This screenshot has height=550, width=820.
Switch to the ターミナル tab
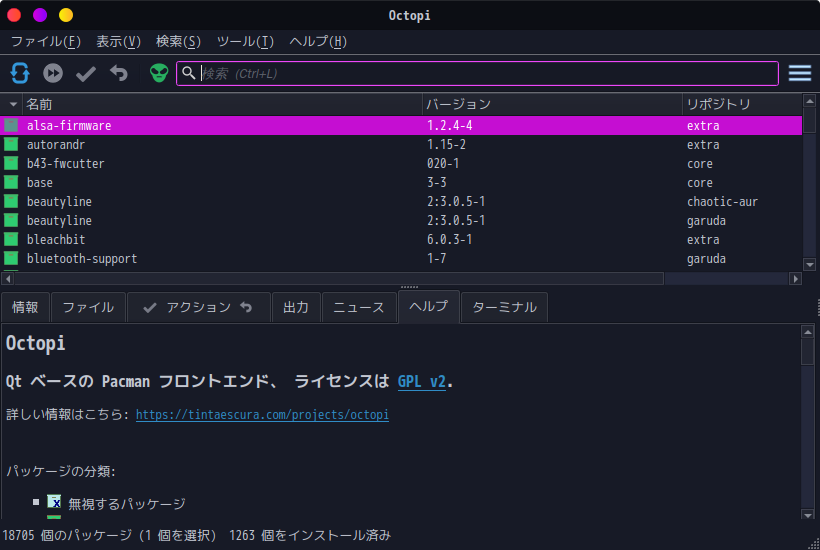pos(505,307)
